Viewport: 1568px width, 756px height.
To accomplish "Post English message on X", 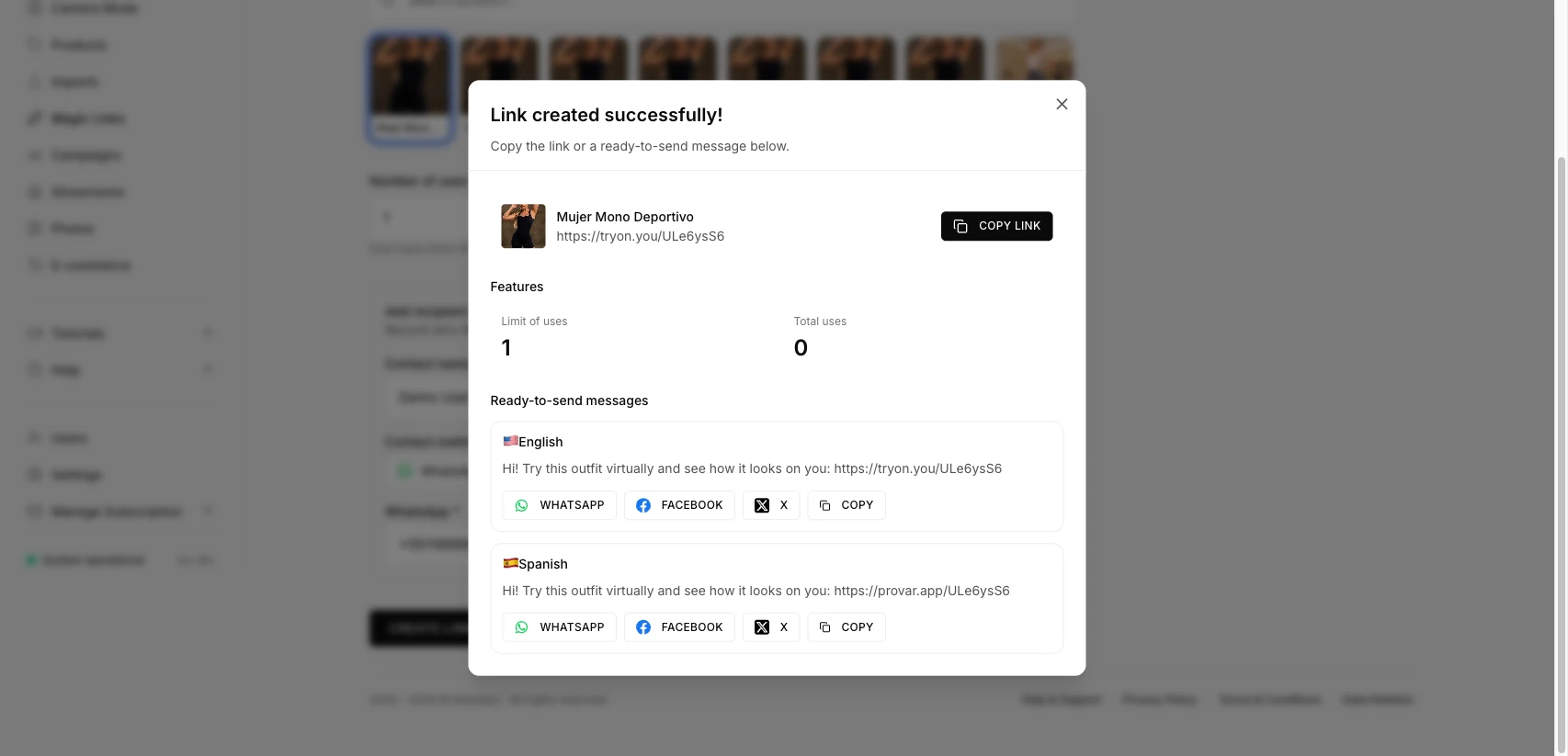I will coord(771,505).
